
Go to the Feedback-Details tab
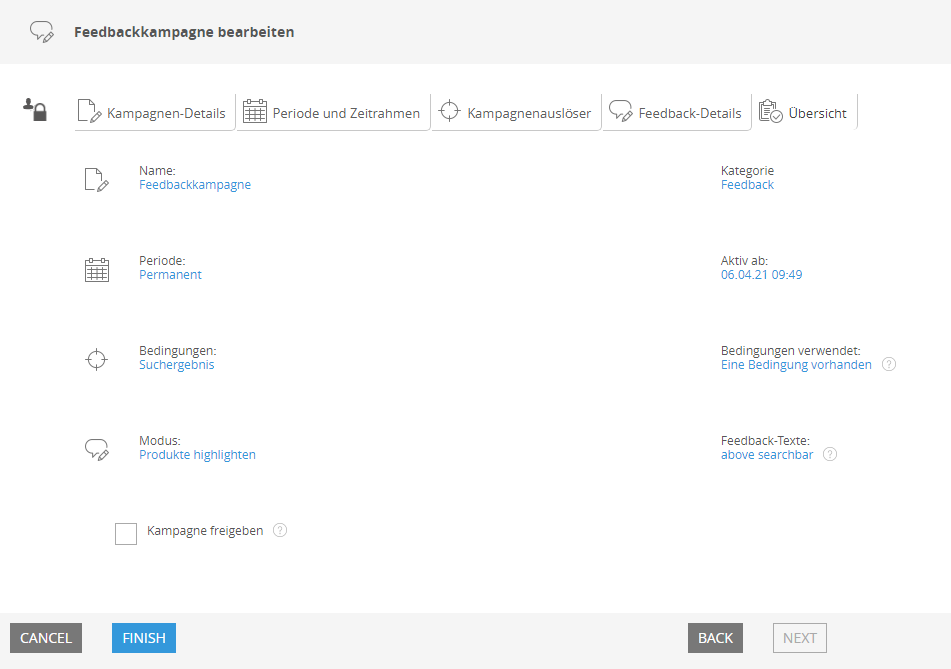click(676, 112)
